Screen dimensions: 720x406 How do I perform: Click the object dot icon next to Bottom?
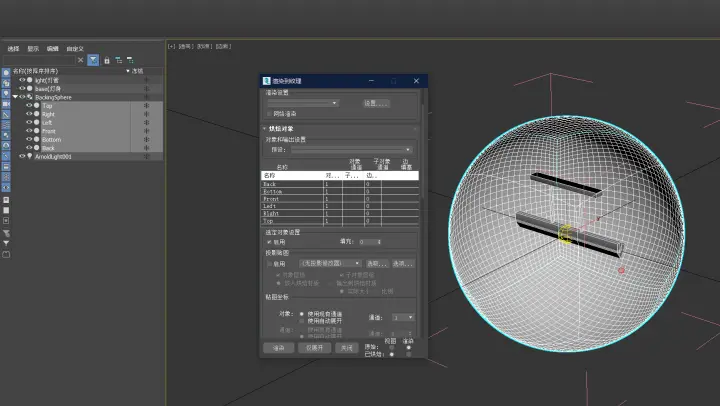point(37,140)
